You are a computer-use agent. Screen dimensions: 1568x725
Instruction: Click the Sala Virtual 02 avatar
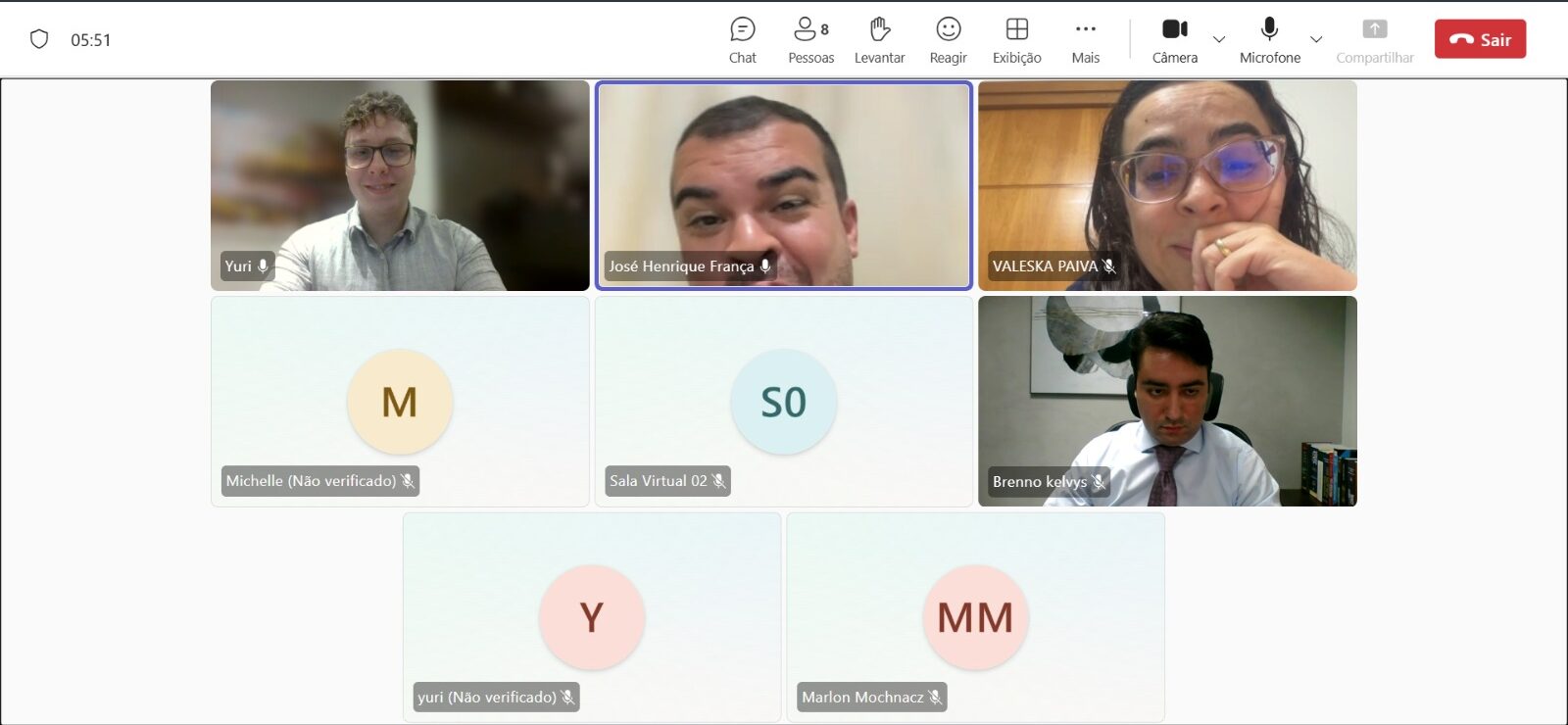[783, 402]
